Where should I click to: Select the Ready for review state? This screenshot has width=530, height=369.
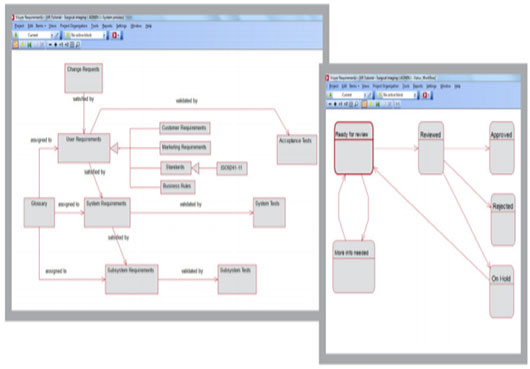354,148
